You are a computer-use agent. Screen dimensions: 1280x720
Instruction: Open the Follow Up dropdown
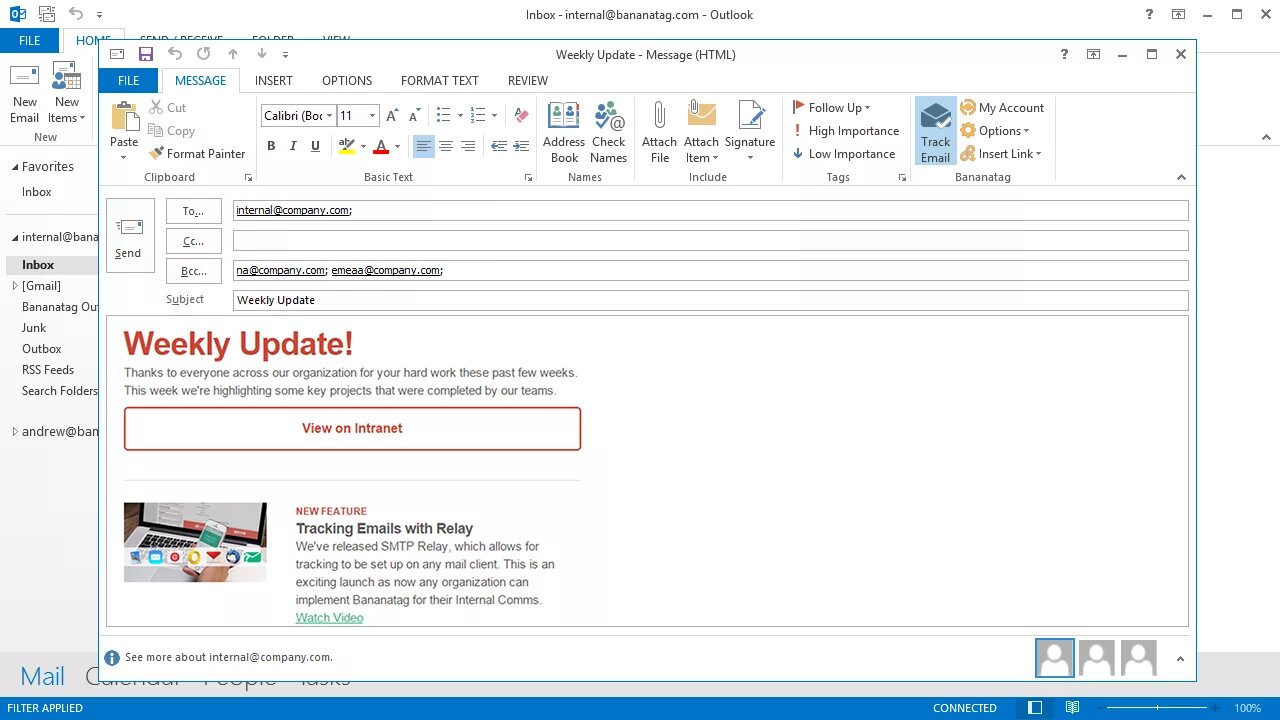(x=832, y=108)
